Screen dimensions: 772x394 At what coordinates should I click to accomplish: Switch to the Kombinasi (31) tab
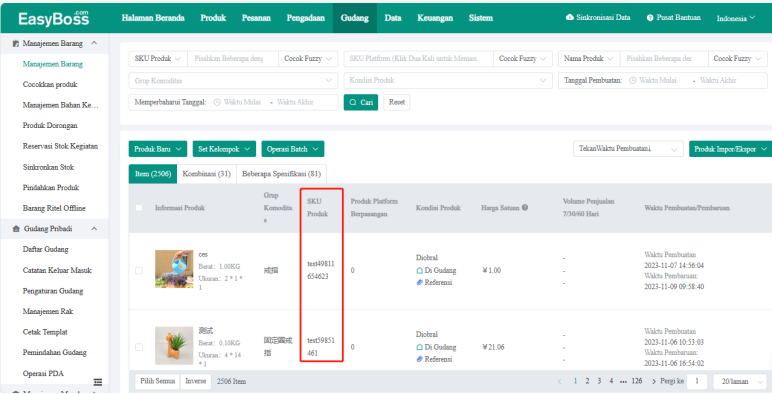[206, 174]
